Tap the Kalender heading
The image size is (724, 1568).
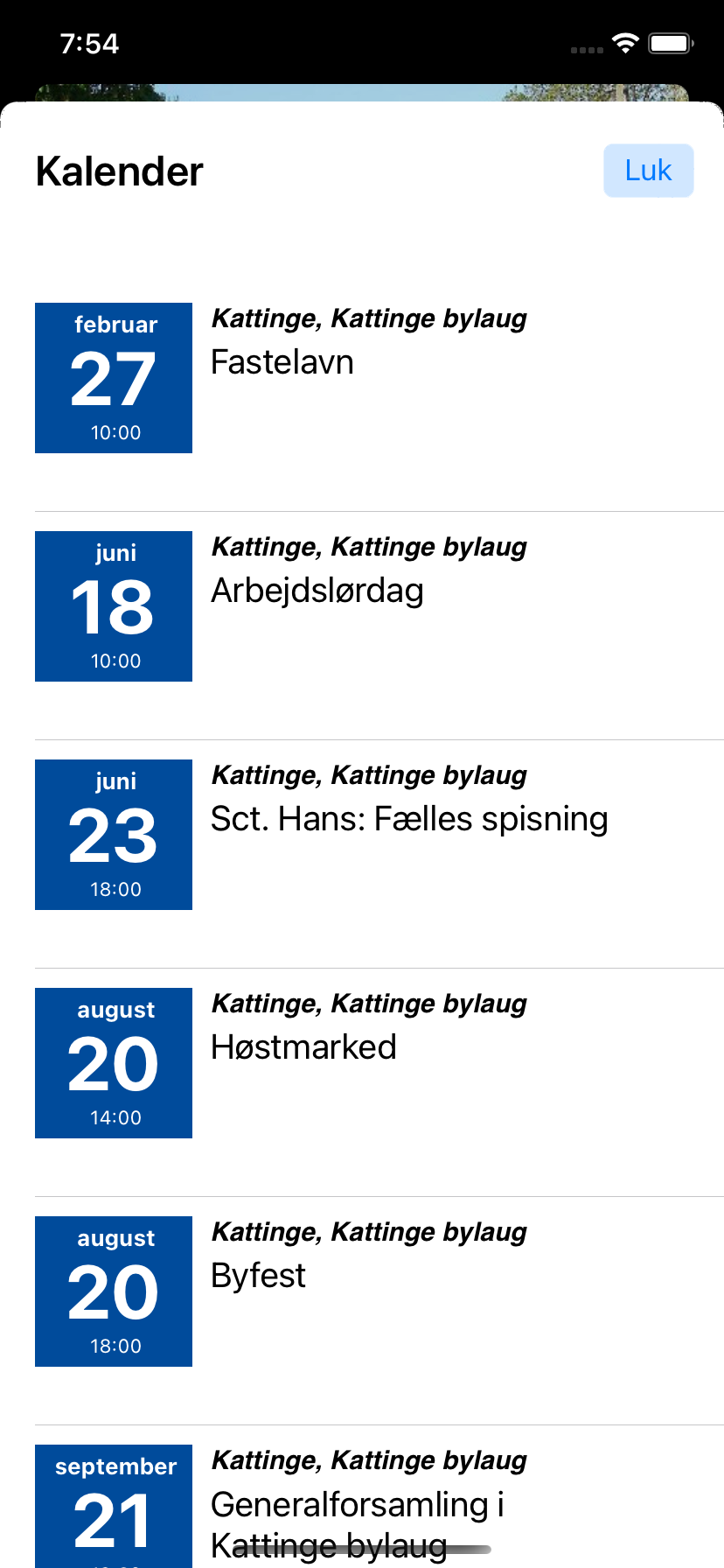(120, 171)
